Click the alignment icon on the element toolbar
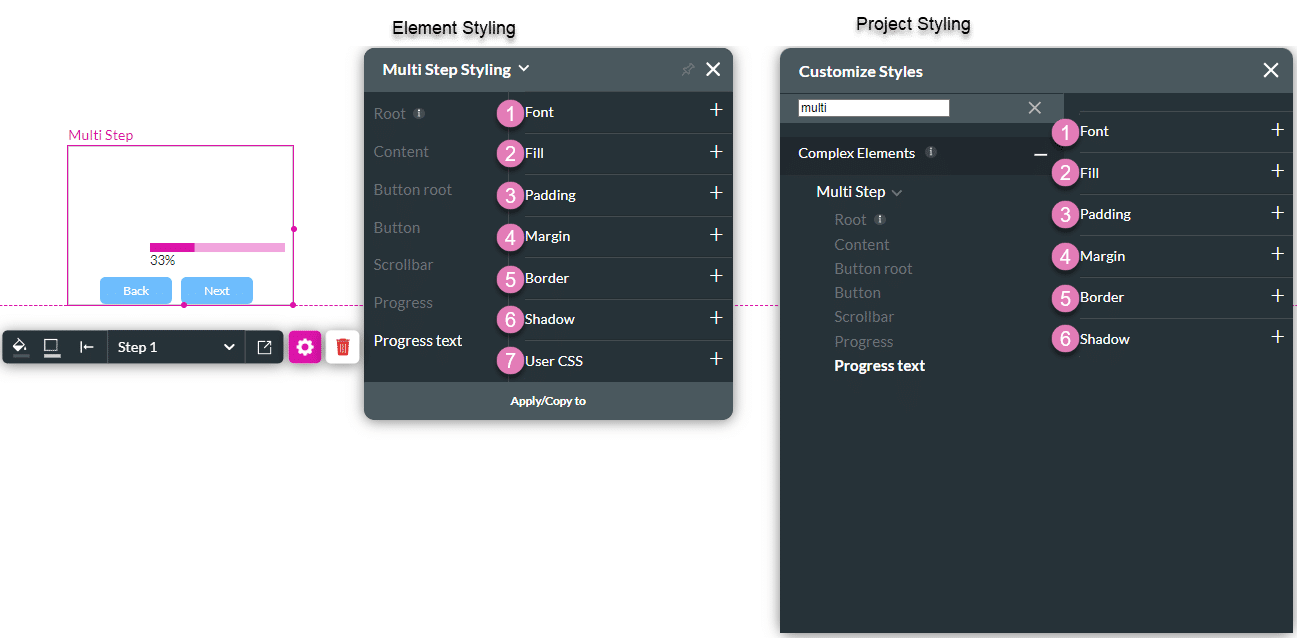 coord(87,346)
